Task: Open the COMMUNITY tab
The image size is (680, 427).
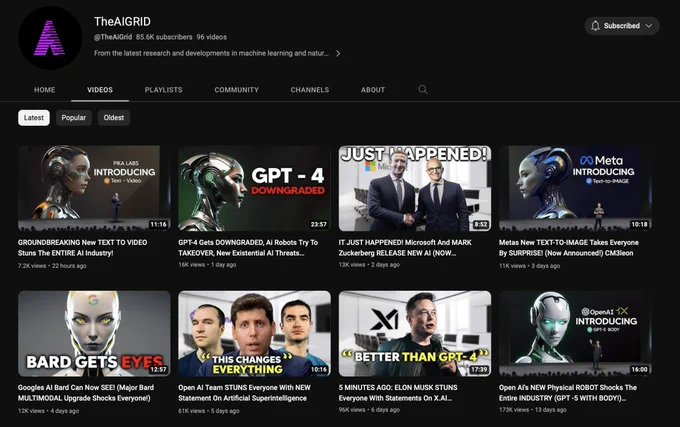Action: pos(236,90)
